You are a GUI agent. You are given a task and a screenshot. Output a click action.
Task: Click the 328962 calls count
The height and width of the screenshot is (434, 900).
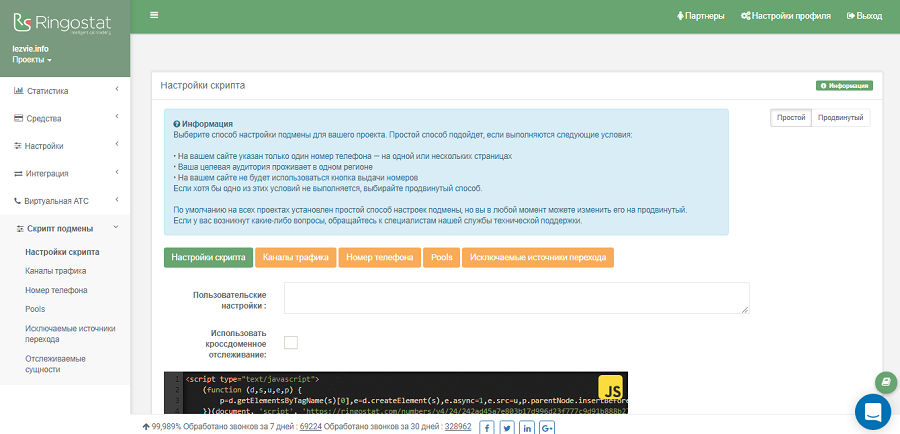click(458, 427)
